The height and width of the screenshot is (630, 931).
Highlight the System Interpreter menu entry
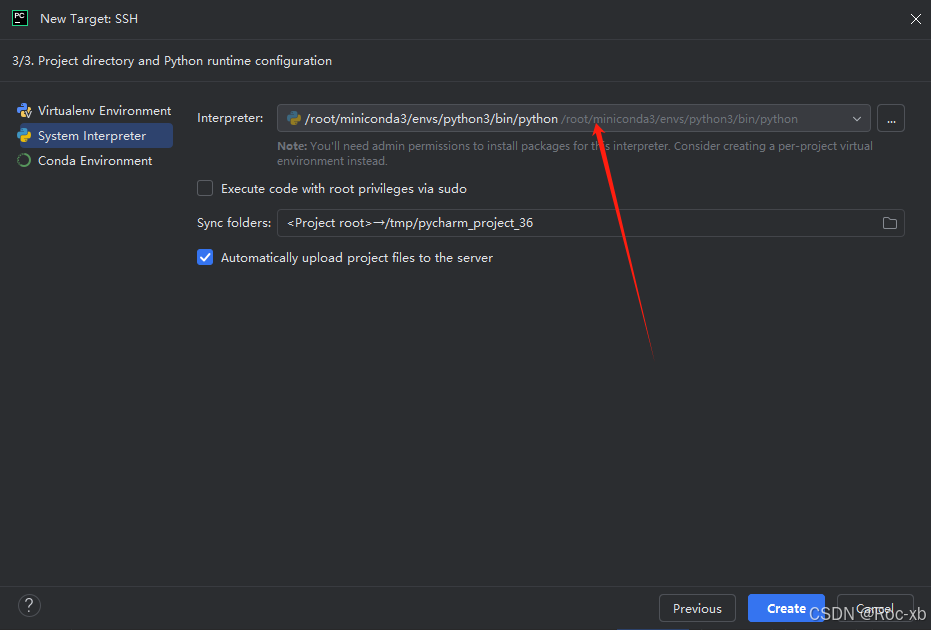tap(90, 135)
